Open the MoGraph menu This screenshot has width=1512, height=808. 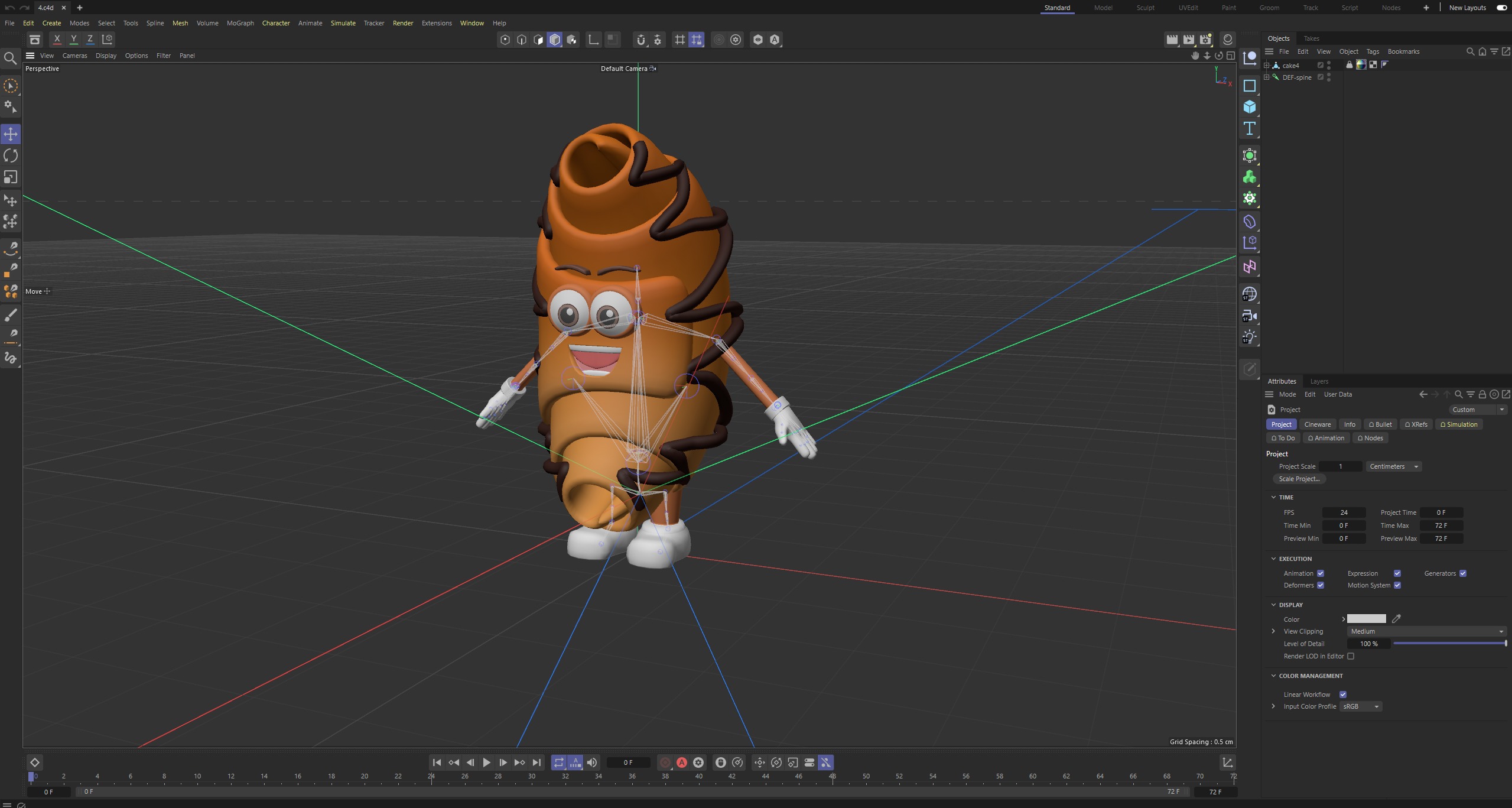tap(240, 23)
